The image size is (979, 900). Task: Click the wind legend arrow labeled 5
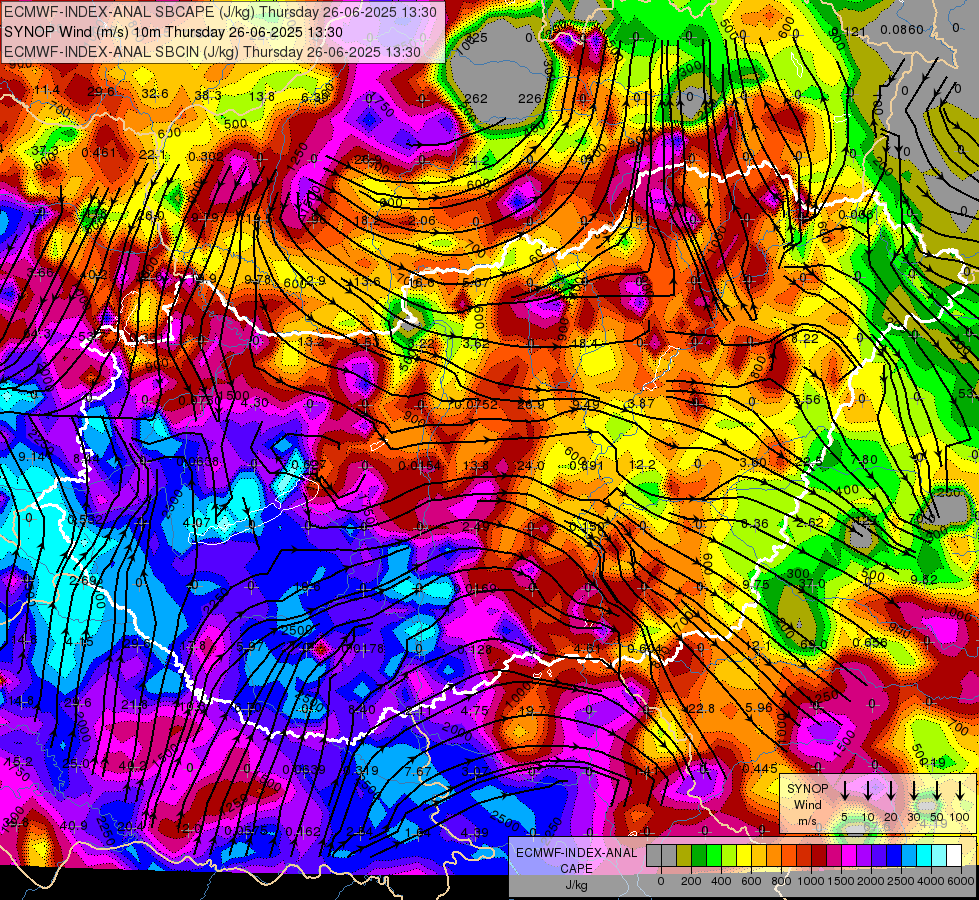point(844,791)
